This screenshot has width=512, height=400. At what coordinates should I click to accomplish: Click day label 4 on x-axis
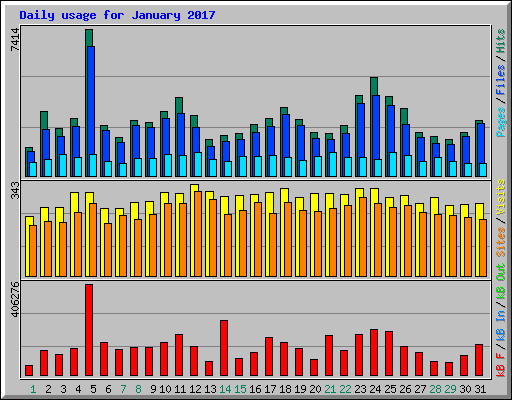78,389
